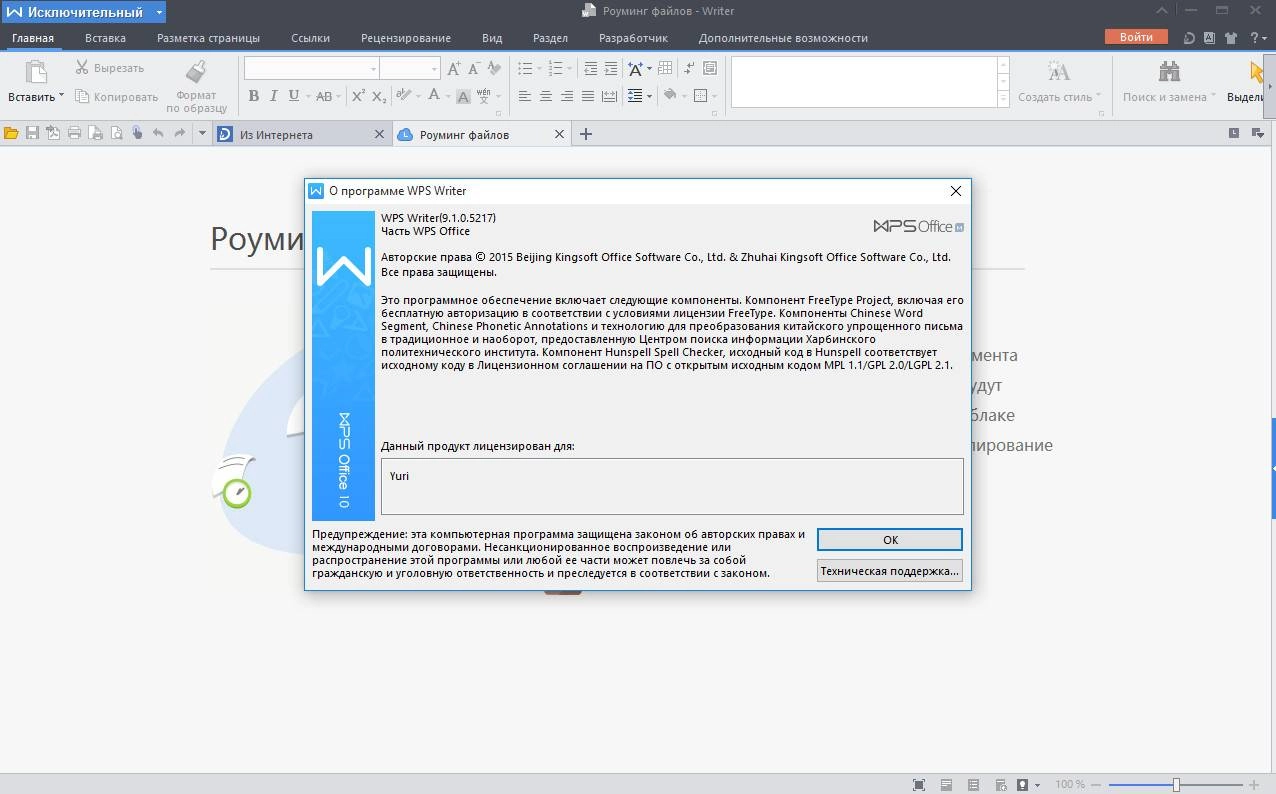Click the Open folder icon in quick toolbar
Viewport: 1276px width, 794px height.
click(x=11, y=133)
